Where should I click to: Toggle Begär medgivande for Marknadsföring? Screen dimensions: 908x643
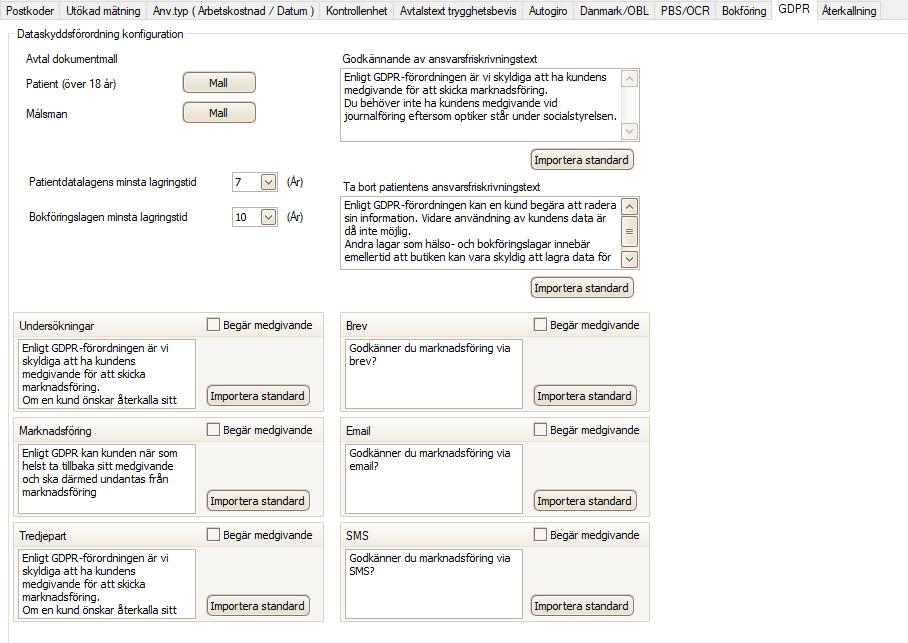[x=213, y=430]
